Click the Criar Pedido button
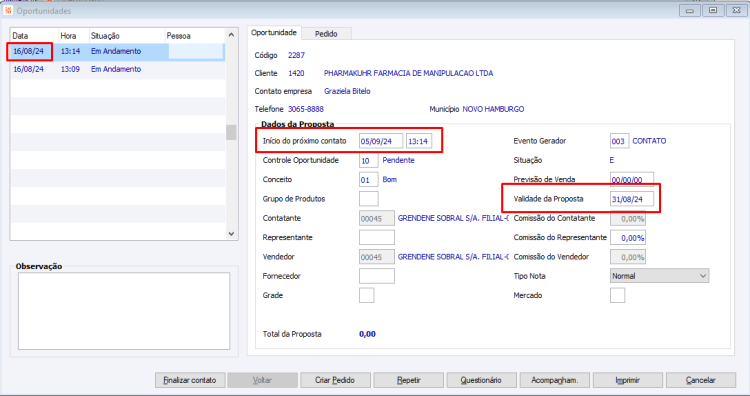 335,380
